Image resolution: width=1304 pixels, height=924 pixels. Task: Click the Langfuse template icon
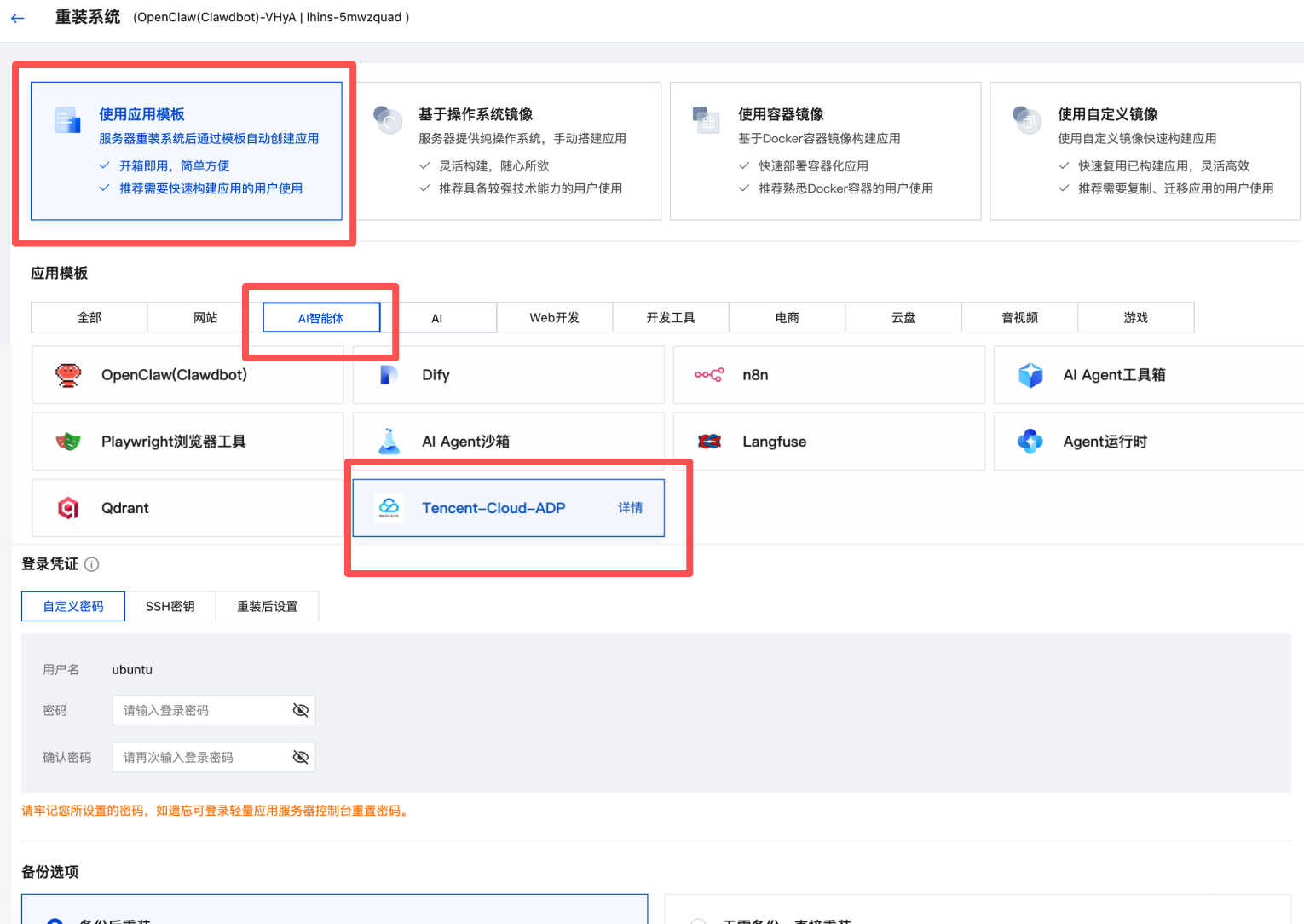710,442
